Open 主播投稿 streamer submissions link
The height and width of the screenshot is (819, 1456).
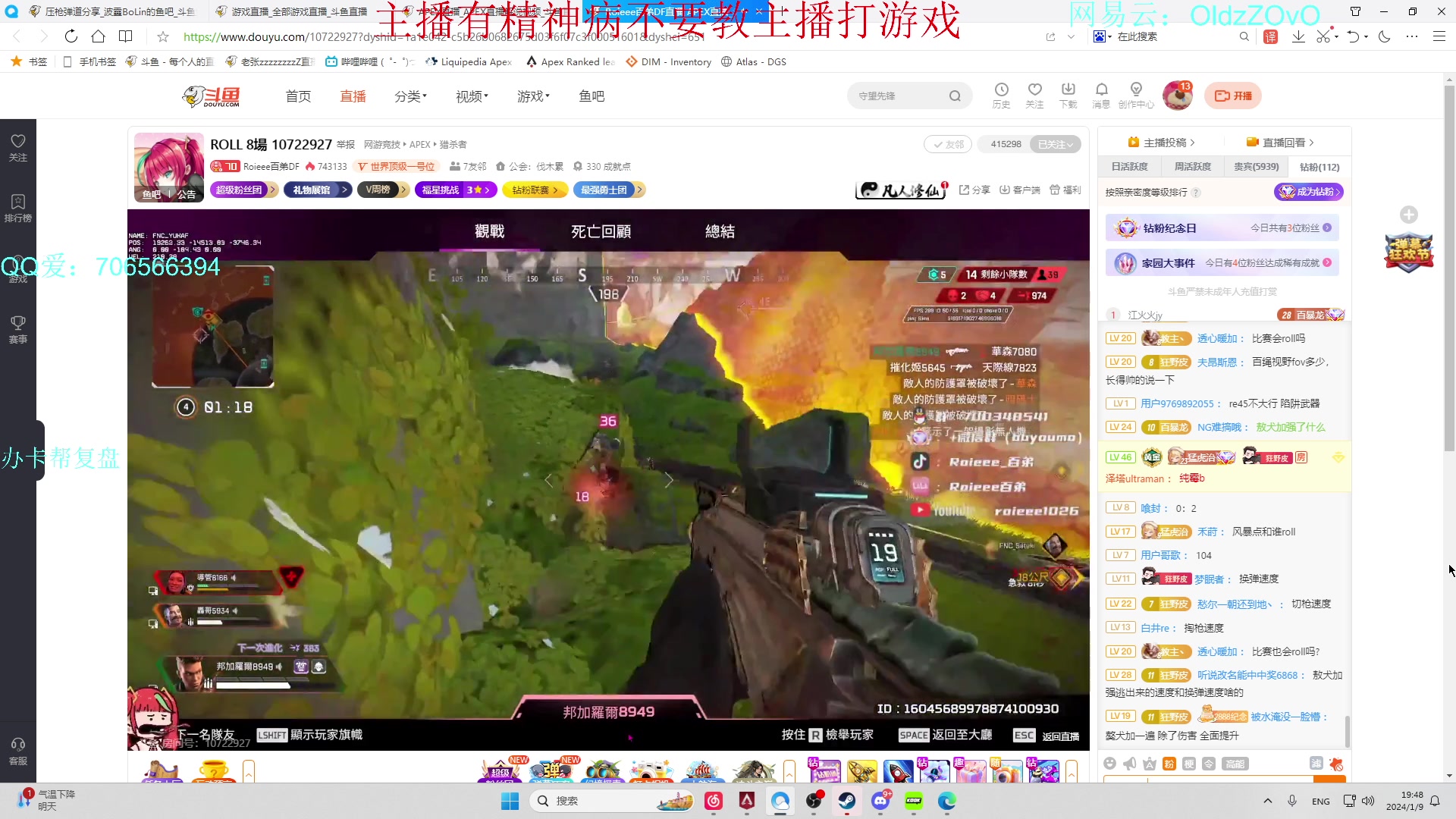(x=1161, y=143)
